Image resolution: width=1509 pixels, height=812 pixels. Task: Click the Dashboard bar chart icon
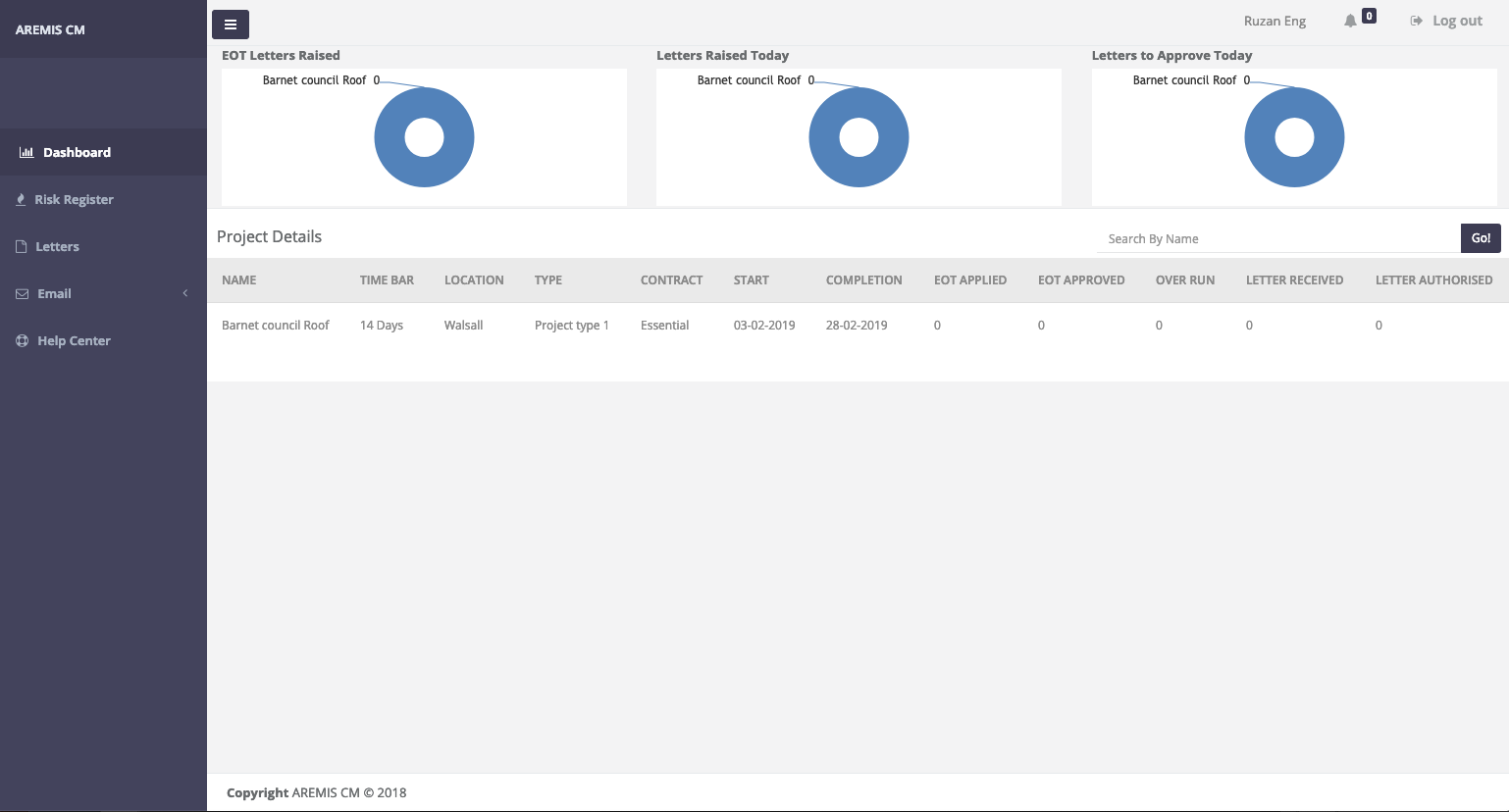point(26,152)
